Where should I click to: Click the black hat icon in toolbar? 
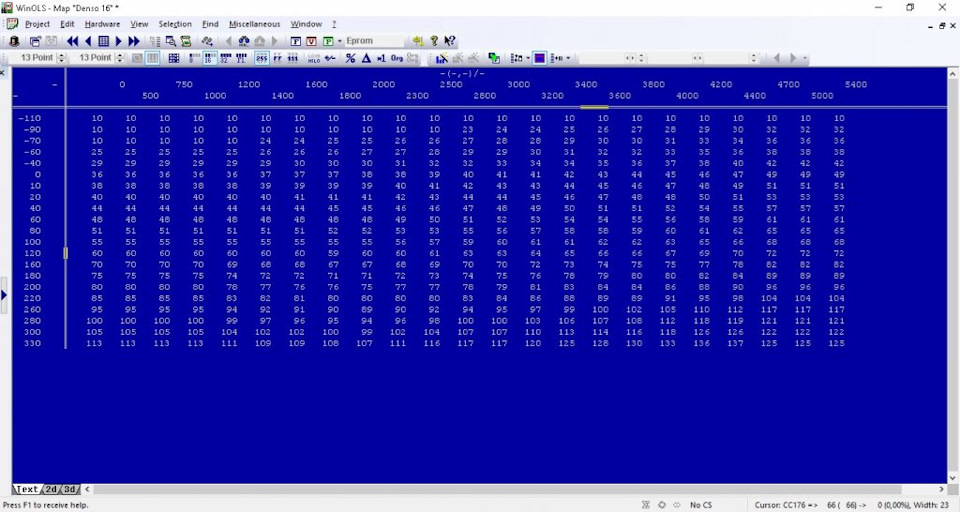pos(15,41)
